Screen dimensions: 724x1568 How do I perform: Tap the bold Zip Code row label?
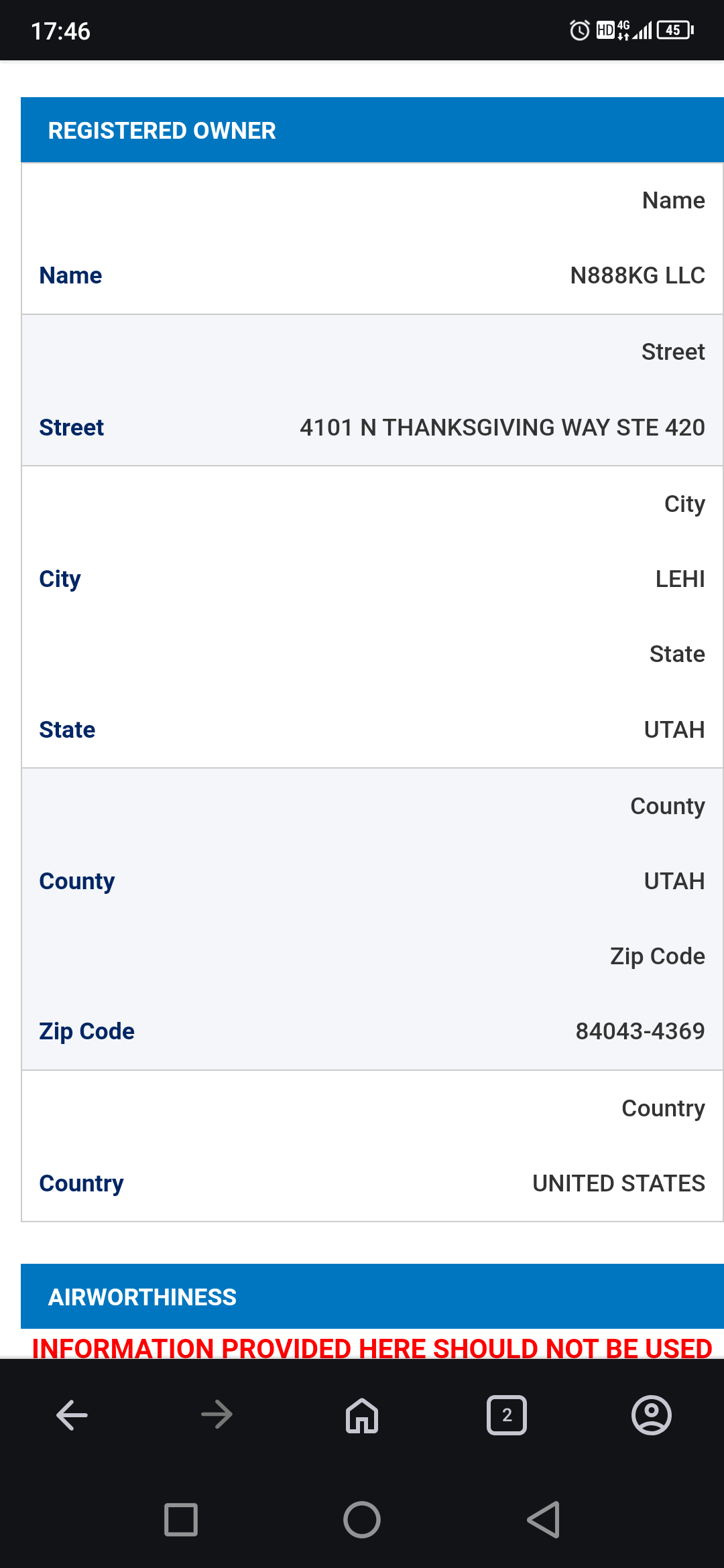[x=86, y=1031]
